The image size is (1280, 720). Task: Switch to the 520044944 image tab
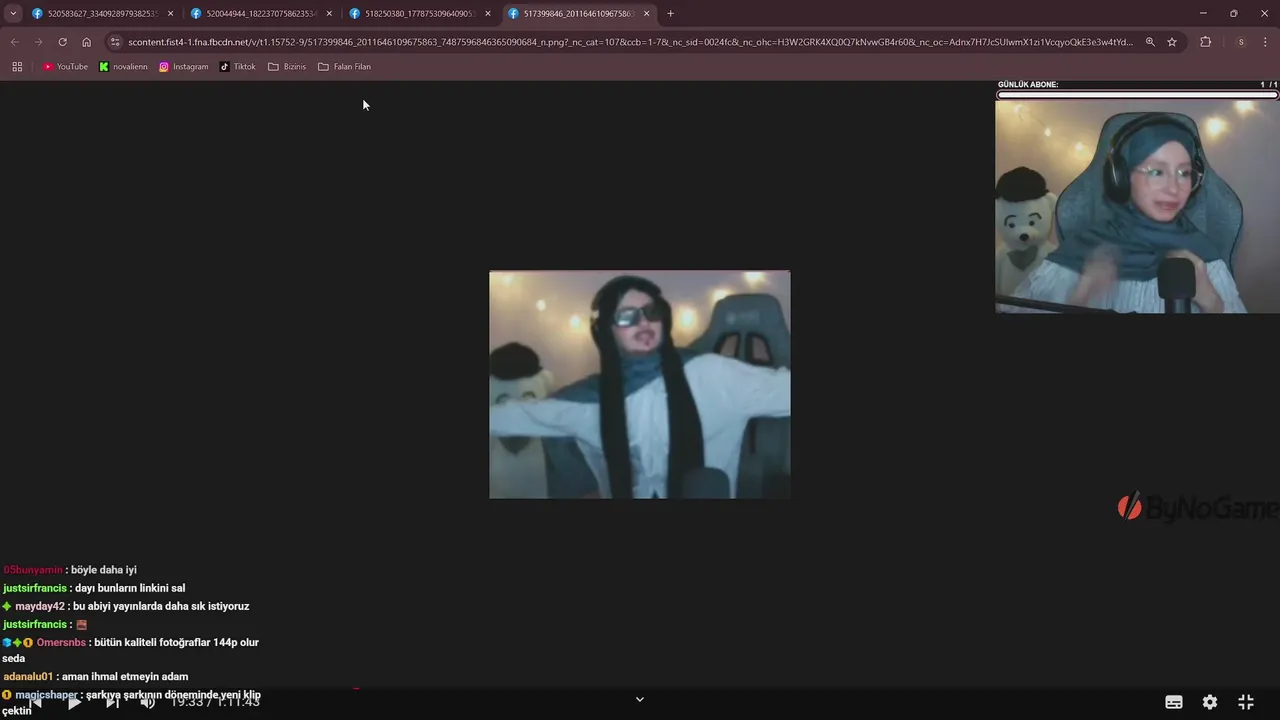pos(261,13)
